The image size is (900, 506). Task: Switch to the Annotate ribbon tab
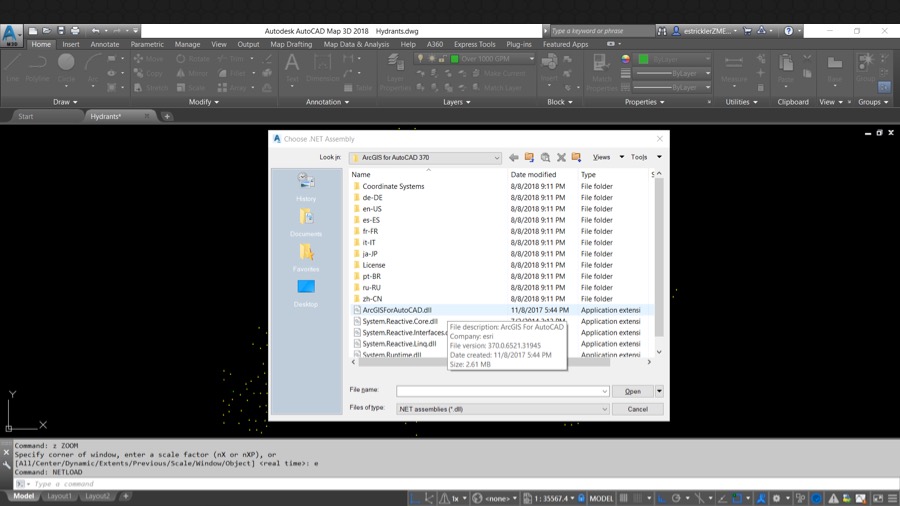click(x=104, y=44)
